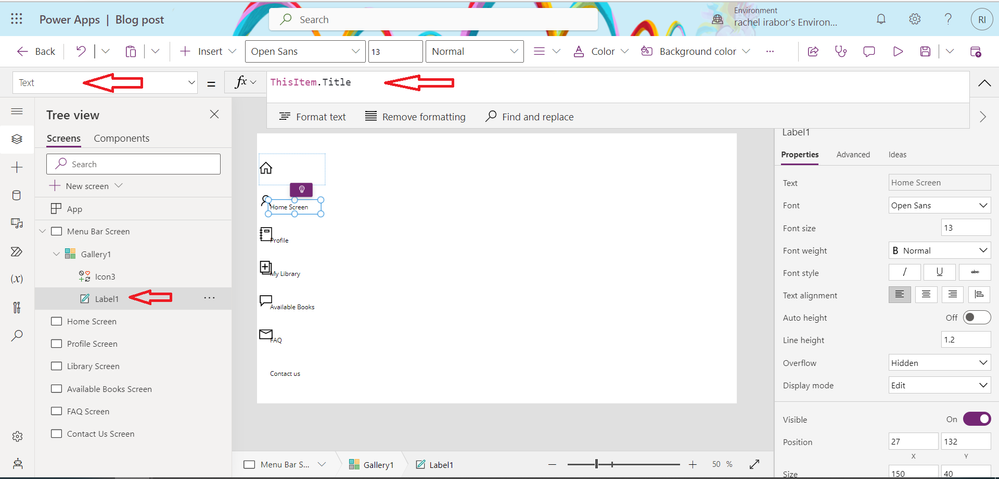
Task: Switch to the Properties tab
Action: point(800,154)
